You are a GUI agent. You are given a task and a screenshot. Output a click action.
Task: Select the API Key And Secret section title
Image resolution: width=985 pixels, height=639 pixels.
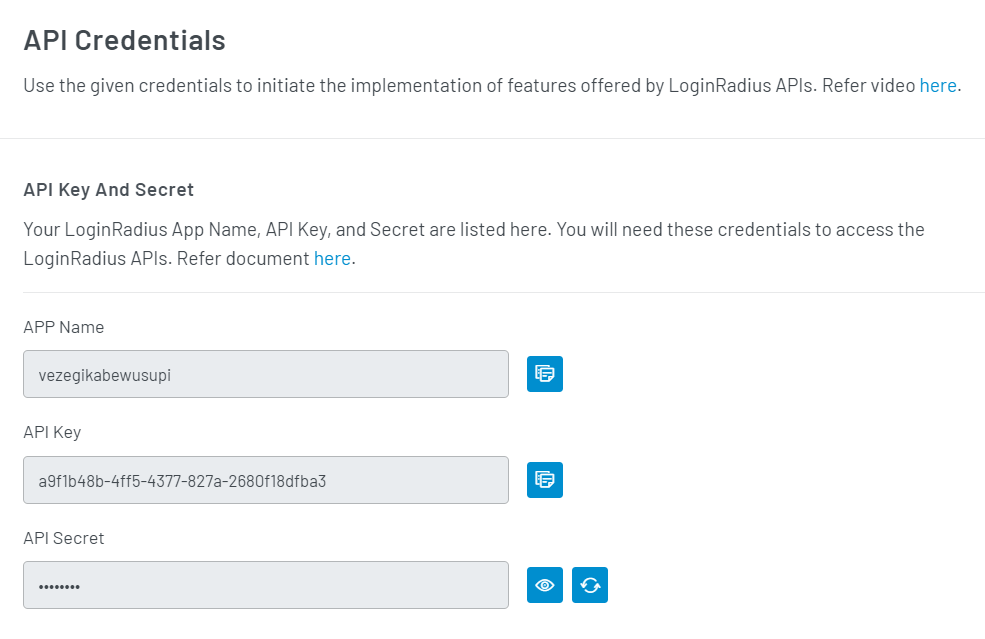click(108, 189)
